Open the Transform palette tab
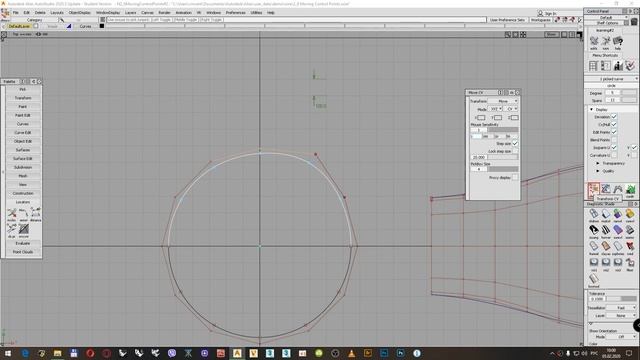The width and height of the screenshot is (640, 360). point(23,98)
